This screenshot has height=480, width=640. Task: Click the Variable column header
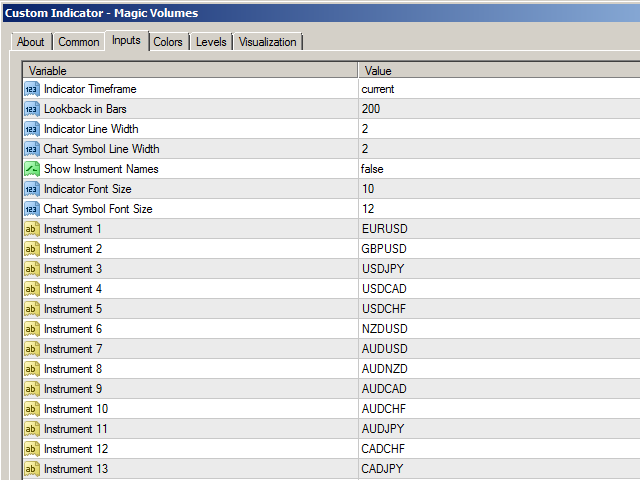point(190,71)
